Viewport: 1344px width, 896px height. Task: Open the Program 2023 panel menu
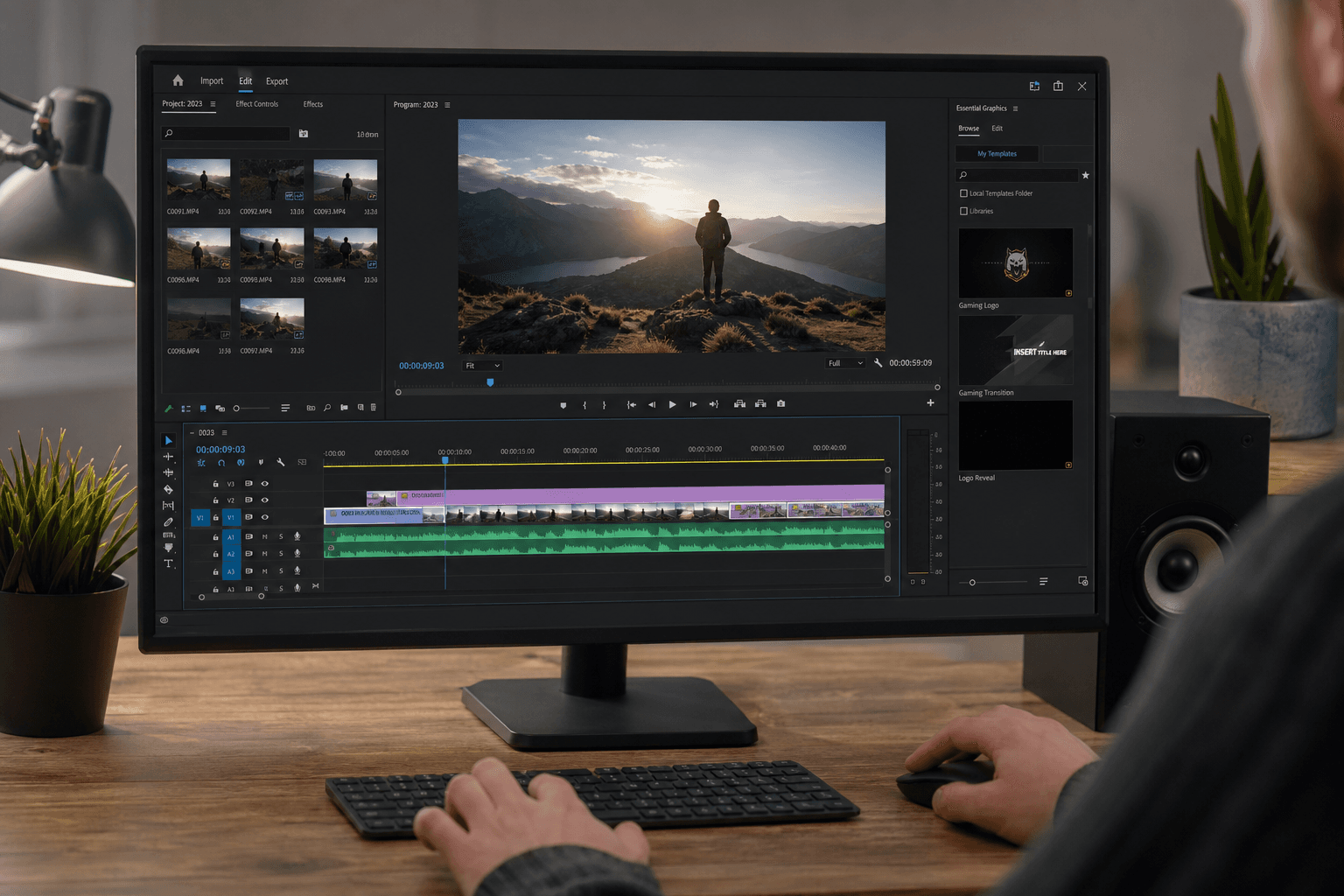pyautogui.click(x=447, y=105)
